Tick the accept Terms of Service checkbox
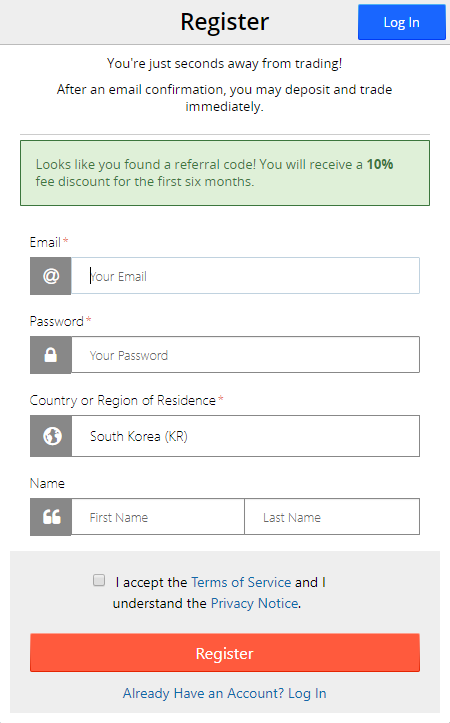The height and width of the screenshot is (723, 450). coord(99,580)
